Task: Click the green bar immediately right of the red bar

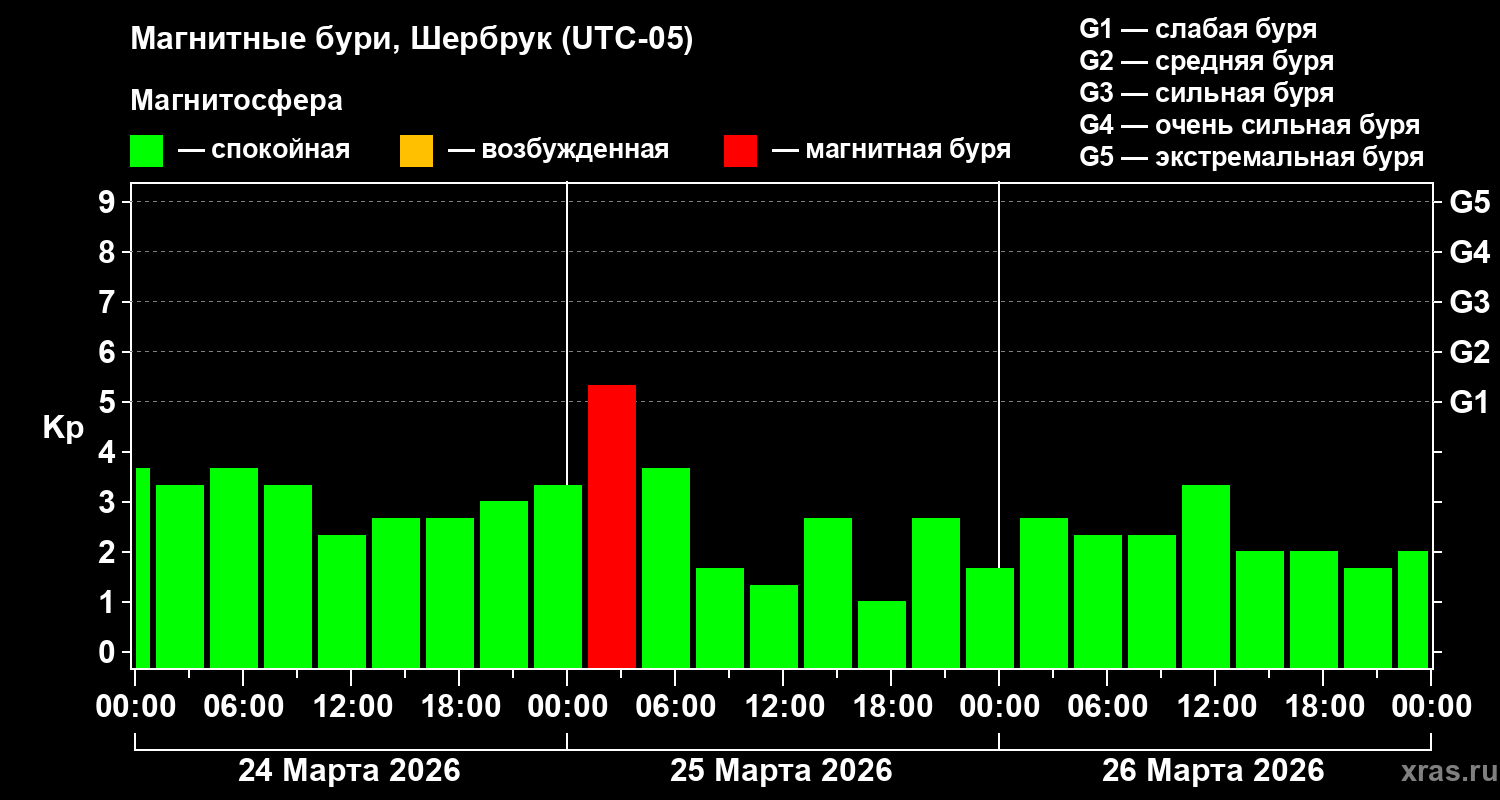Action: (x=666, y=568)
